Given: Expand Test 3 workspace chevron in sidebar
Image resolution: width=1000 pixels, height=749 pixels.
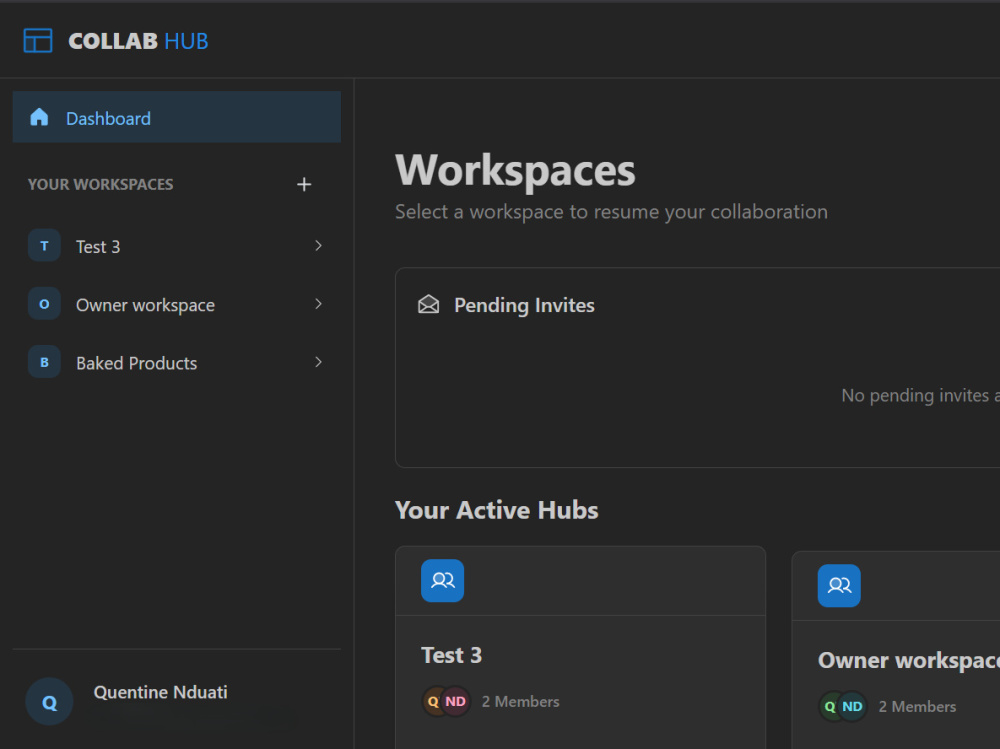Looking at the screenshot, I should click(x=318, y=246).
